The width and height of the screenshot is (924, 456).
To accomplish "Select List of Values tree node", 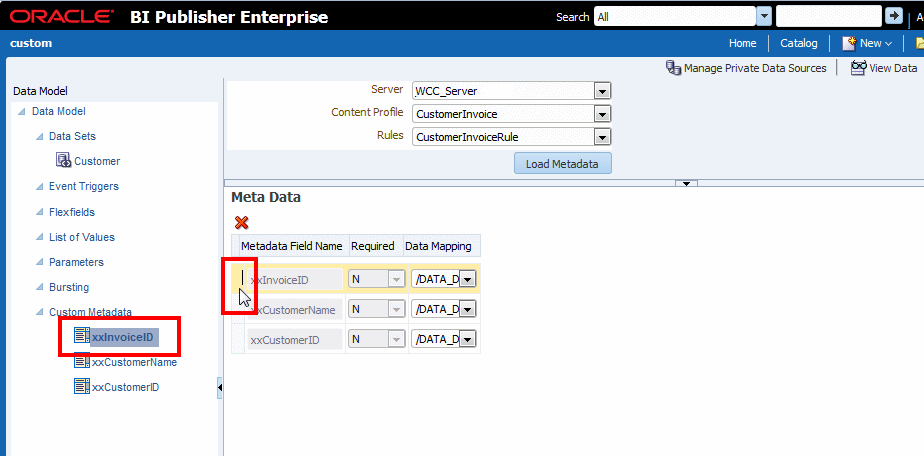I will pos(82,237).
